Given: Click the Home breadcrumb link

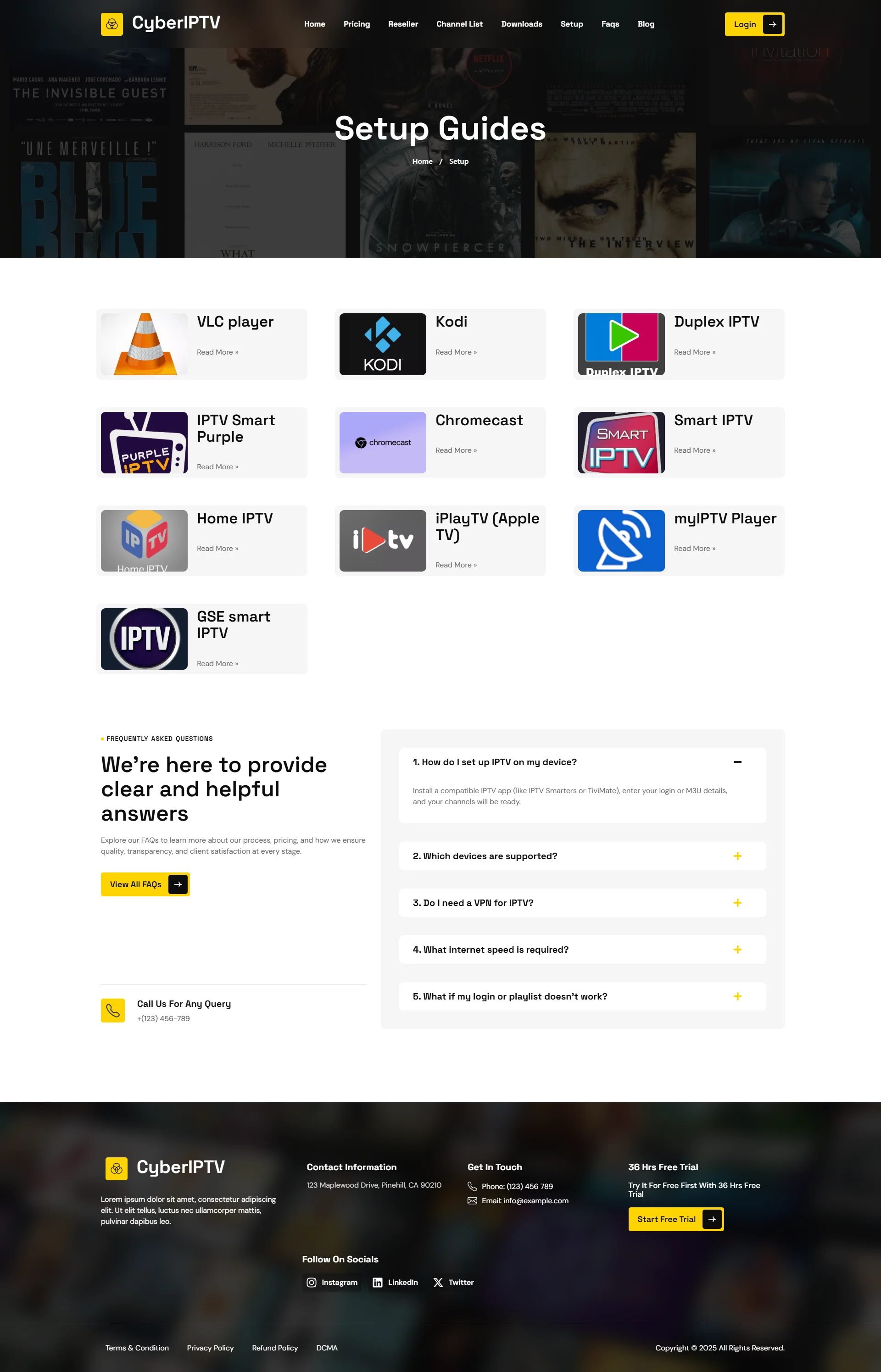Looking at the screenshot, I should point(423,161).
